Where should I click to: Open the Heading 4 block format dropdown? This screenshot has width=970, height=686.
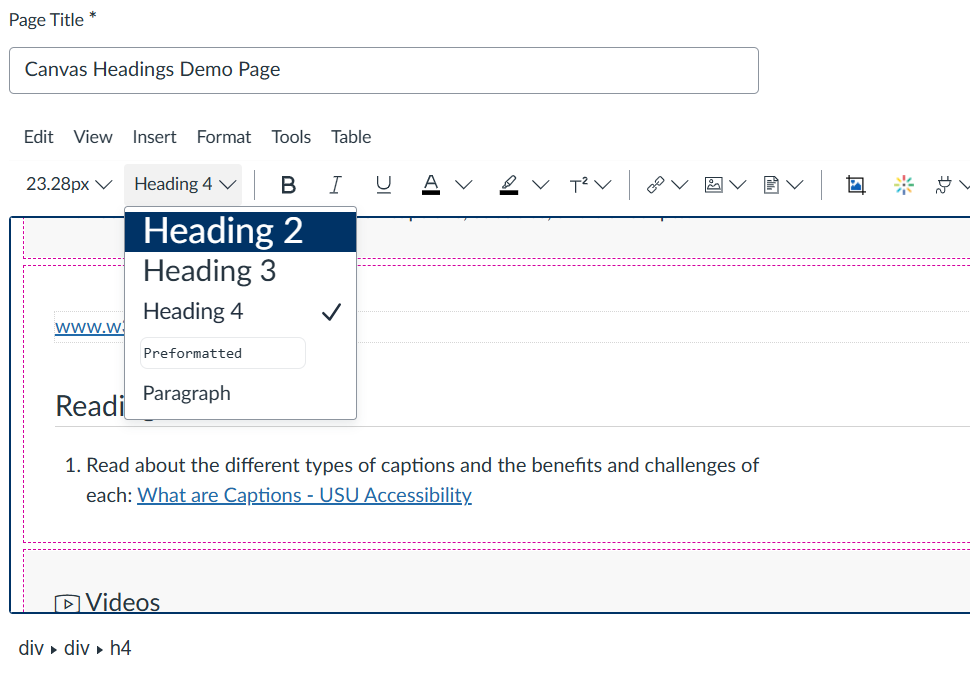click(184, 184)
